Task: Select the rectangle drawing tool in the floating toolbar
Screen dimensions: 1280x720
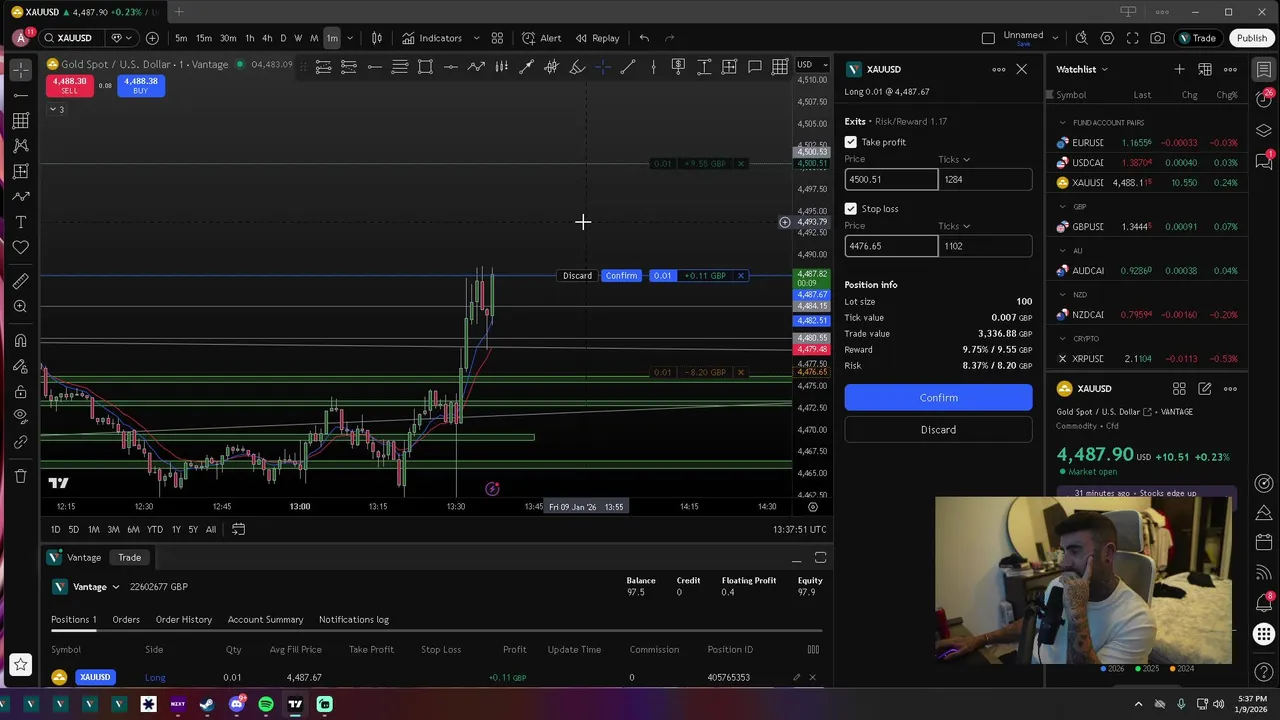Action: click(x=425, y=67)
